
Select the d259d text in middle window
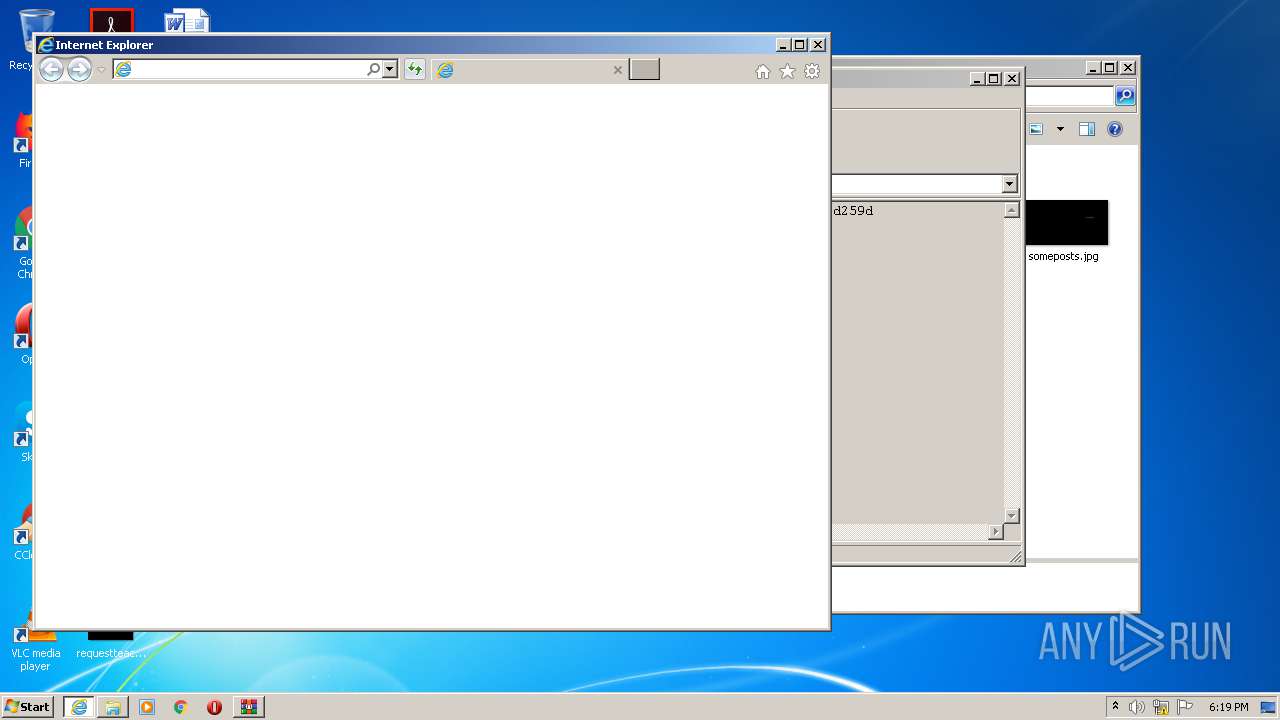(853, 211)
